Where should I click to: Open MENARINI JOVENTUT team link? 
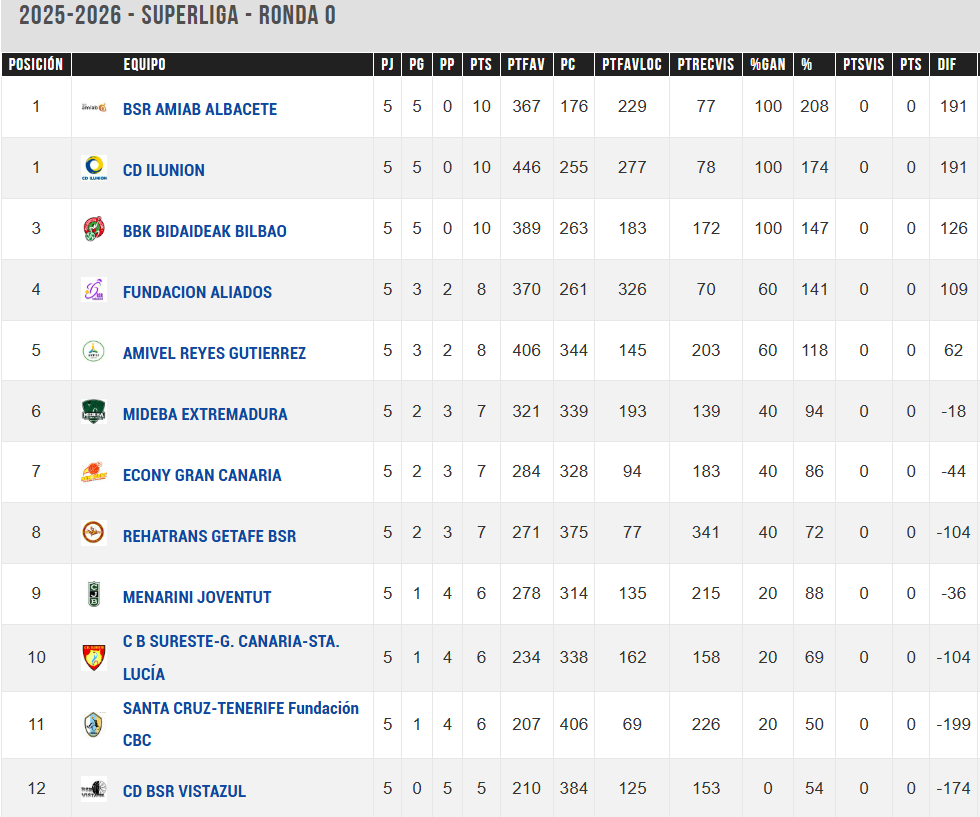(197, 597)
